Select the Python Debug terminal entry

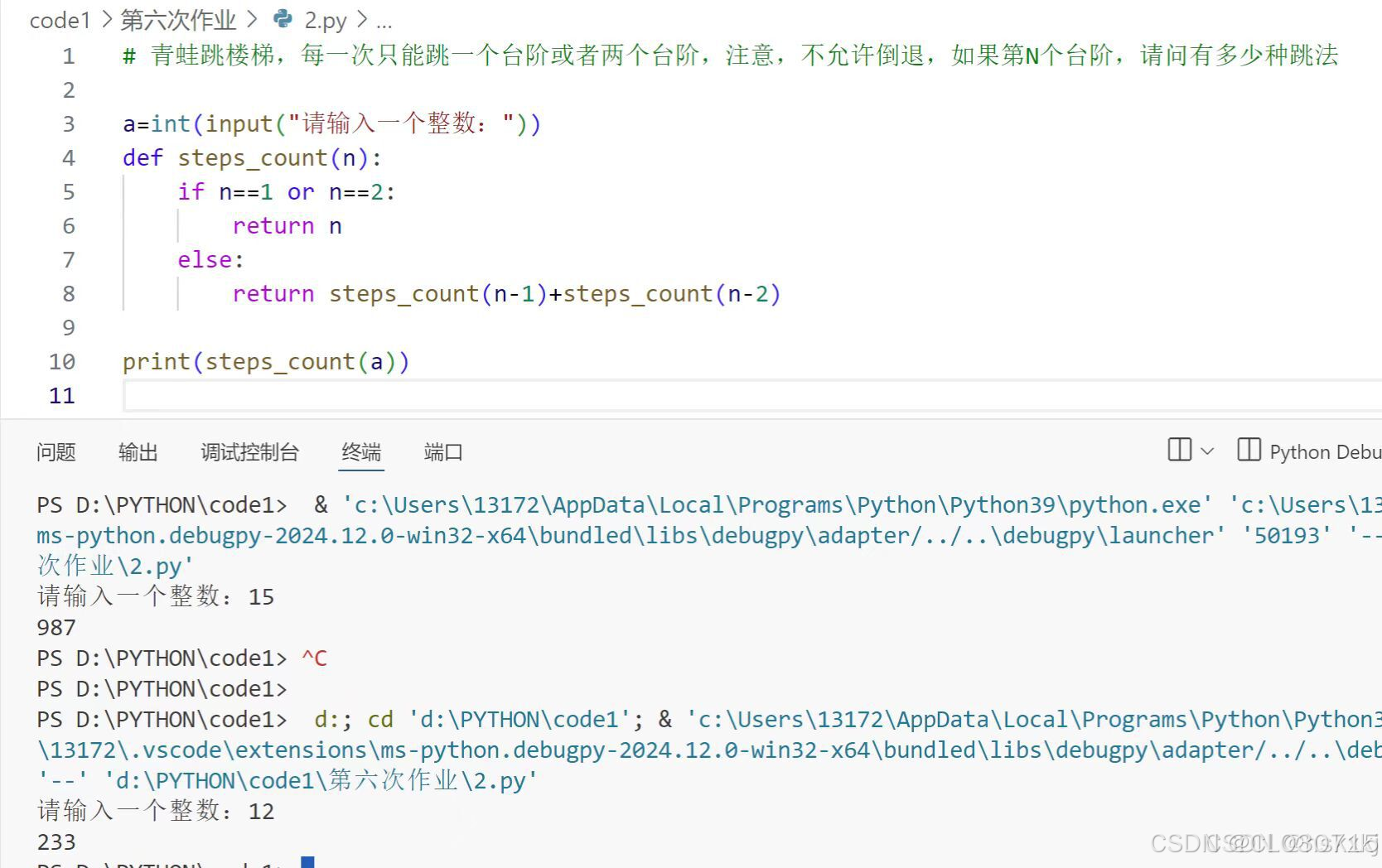[1309, 451]
